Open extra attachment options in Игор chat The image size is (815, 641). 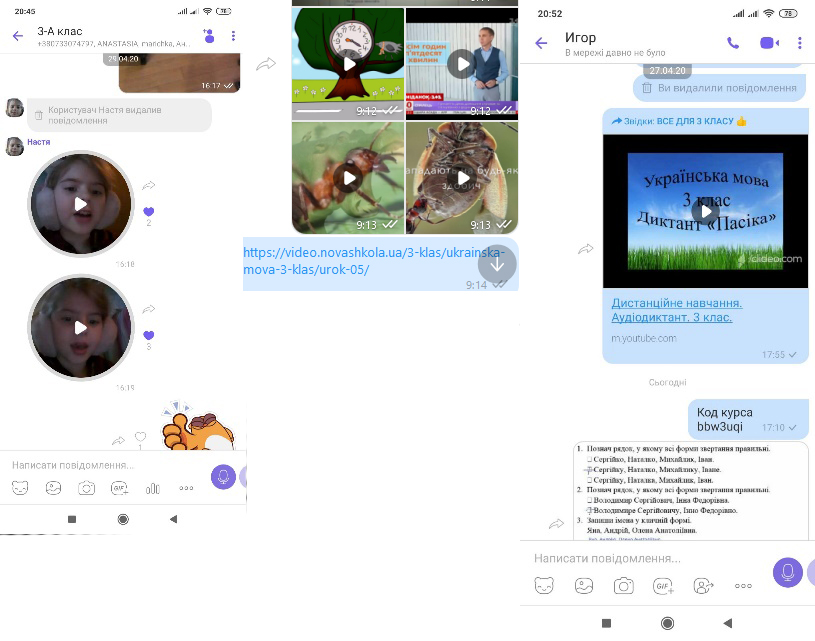(x=743, y=585)
